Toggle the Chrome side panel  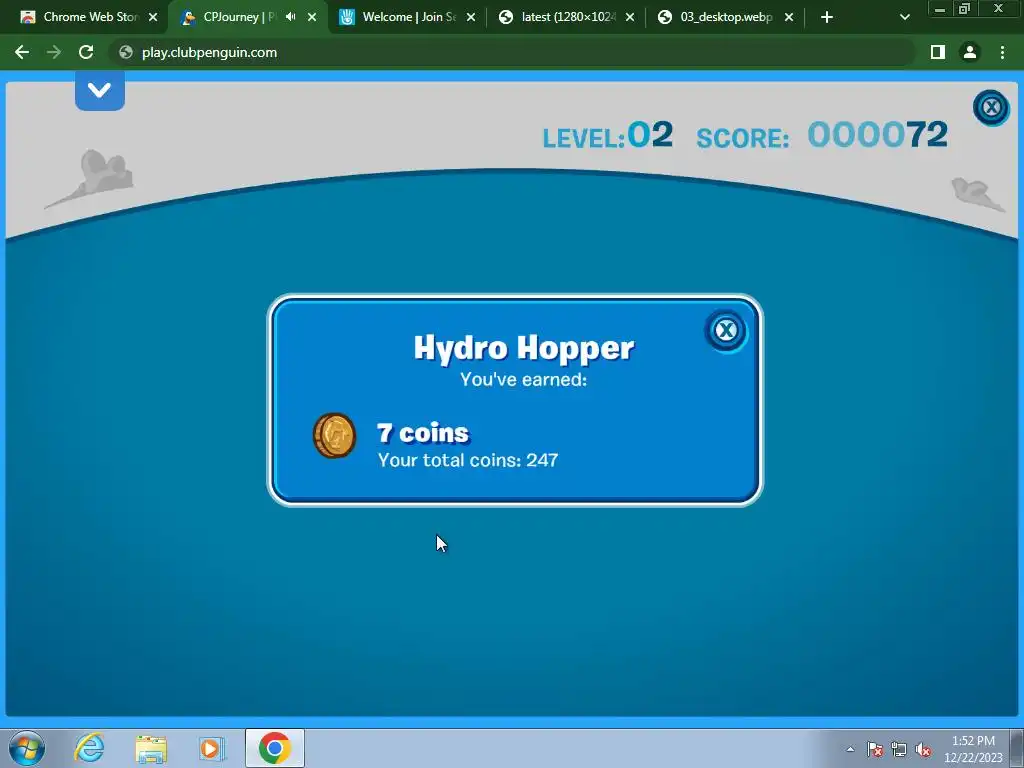coord(938,52)
